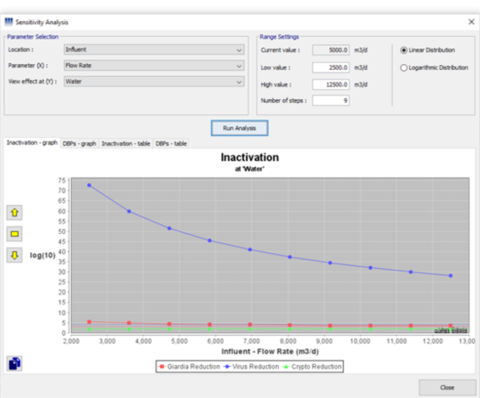Click the copy graph icon
This screenshot has width=480, height=398.
(x=14, y=363)
